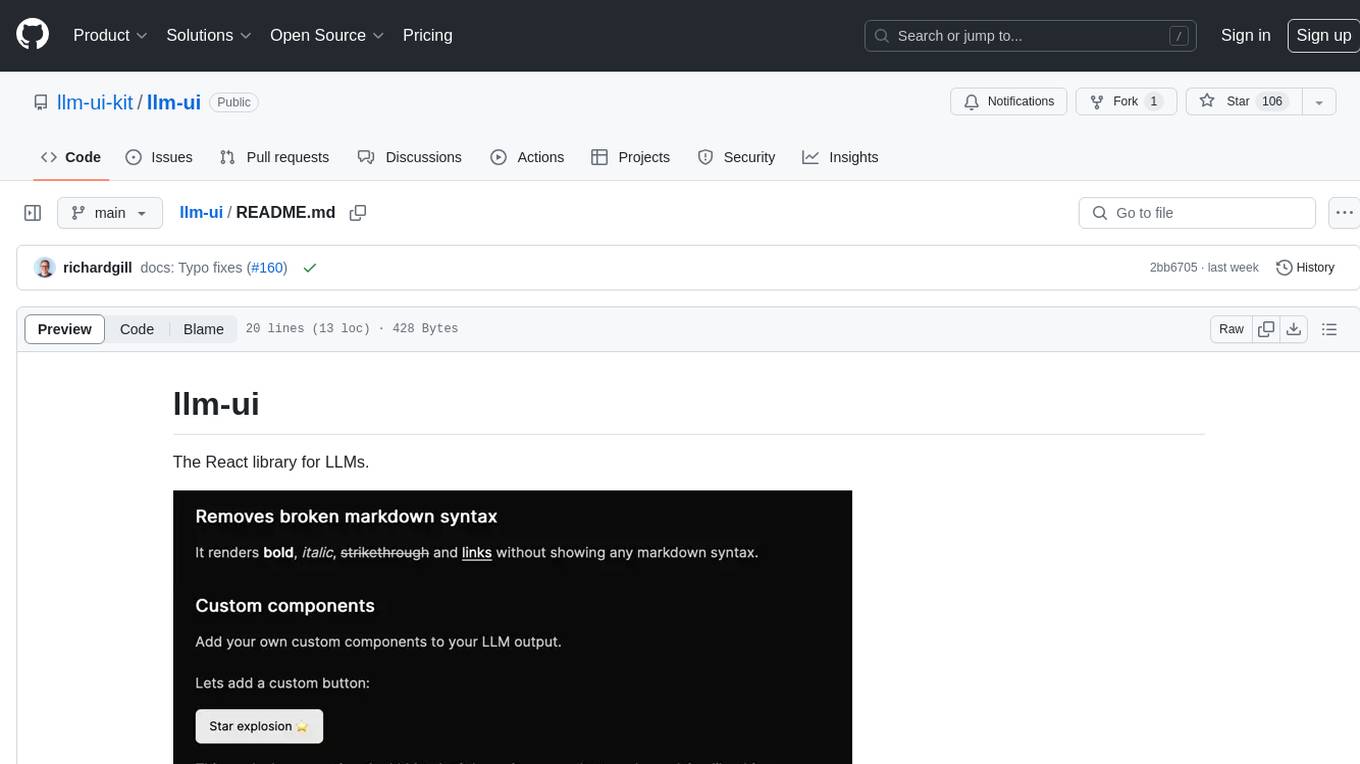Open the main branch selector

point(109,213)
